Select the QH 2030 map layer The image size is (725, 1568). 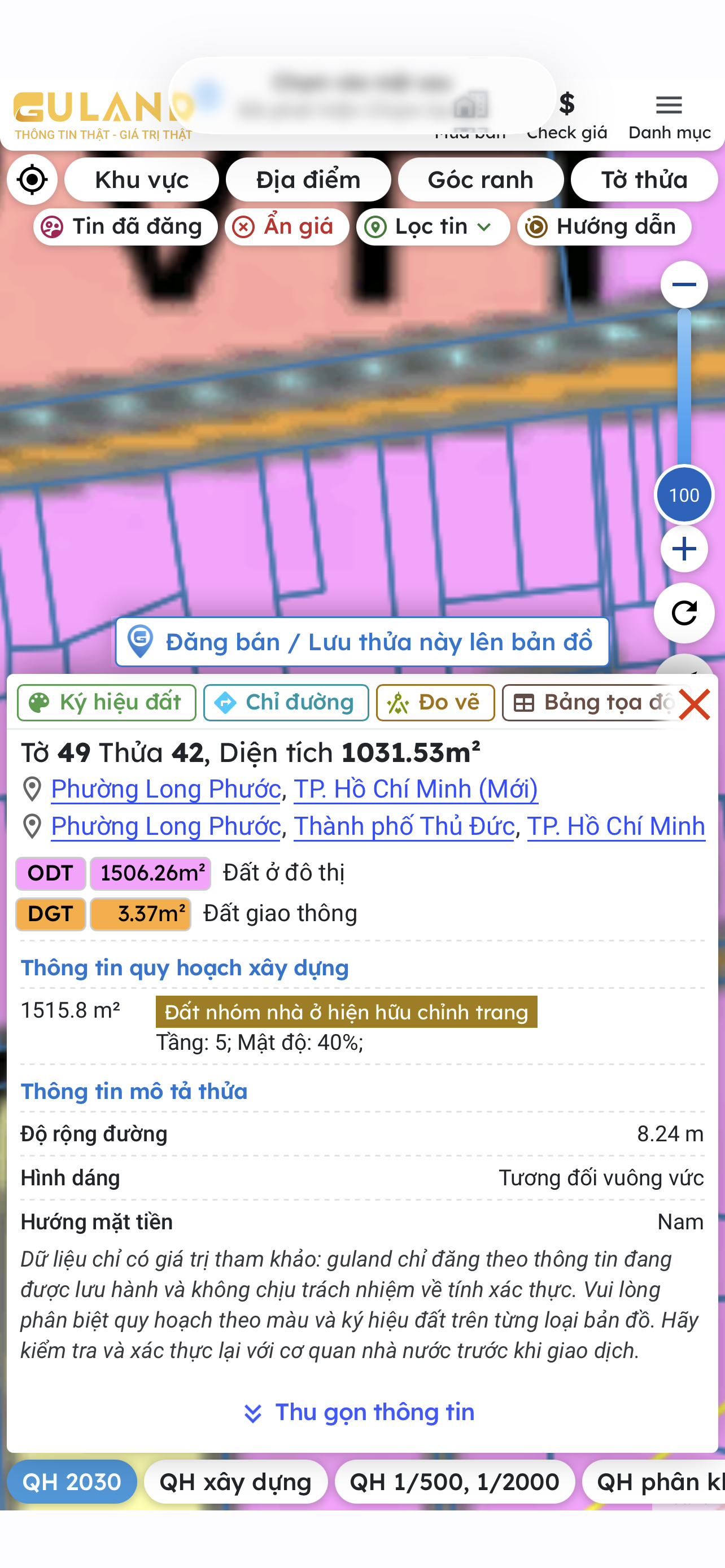point(72,1482)
